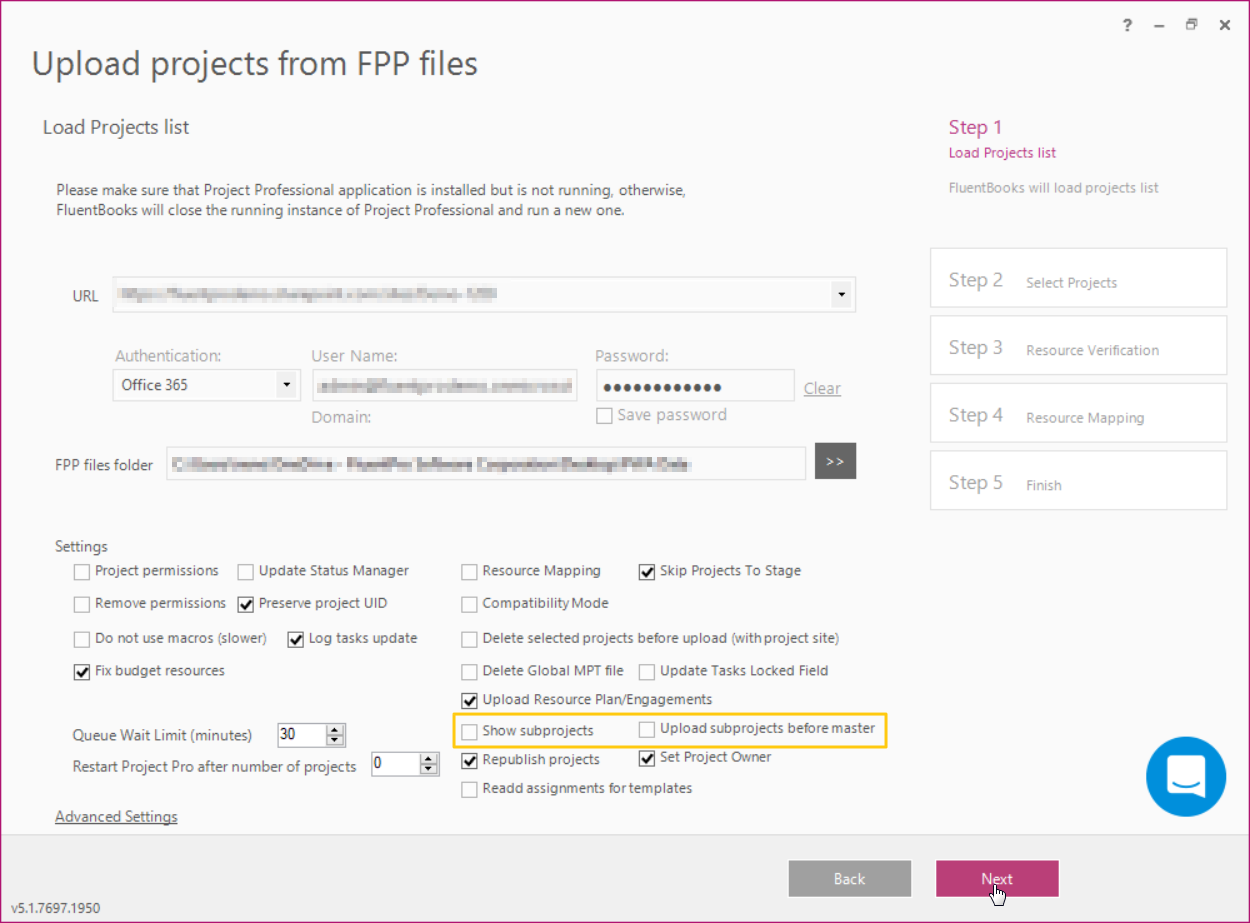
Task: Open the chat support bubble
Action: pyautogui.click(x=1186, y=777)
